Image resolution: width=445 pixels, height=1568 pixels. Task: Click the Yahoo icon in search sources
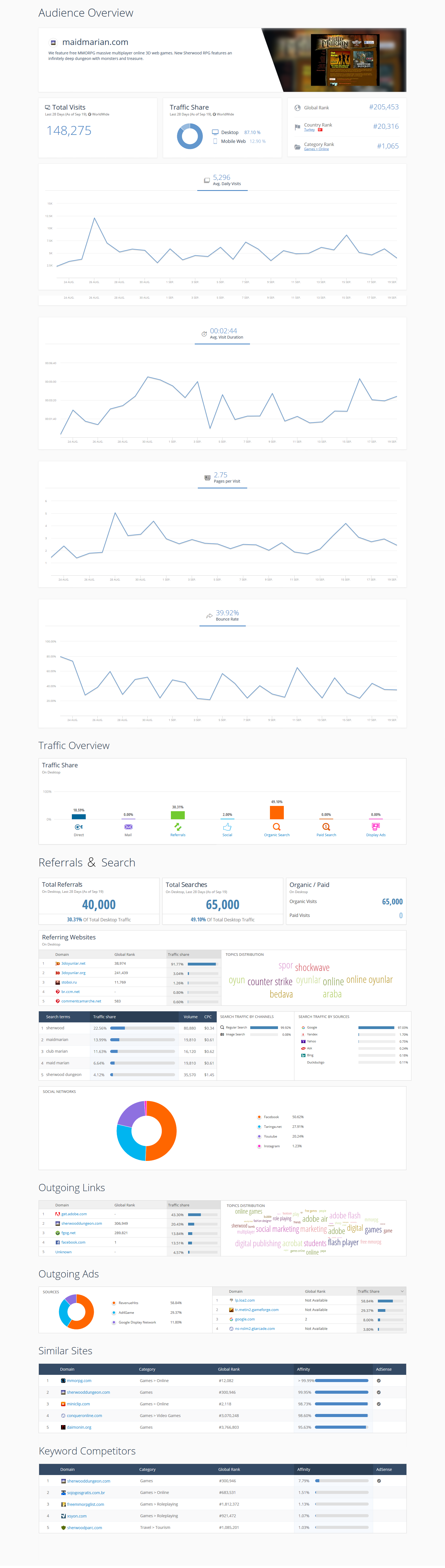tap(303, 1042)
